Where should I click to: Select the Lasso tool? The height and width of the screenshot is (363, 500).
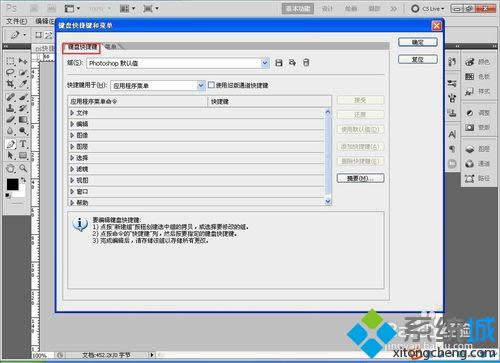pyautogui.click(x=10, y=72)
